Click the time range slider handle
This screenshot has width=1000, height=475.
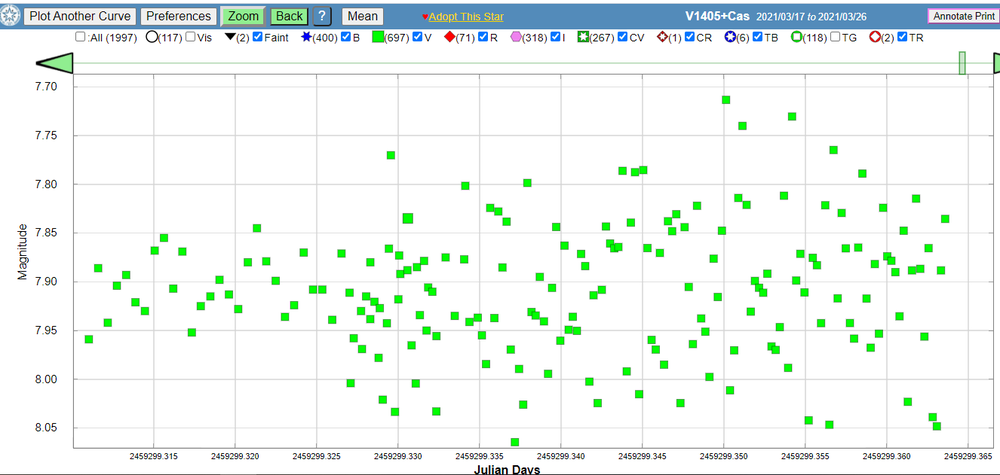962,63
